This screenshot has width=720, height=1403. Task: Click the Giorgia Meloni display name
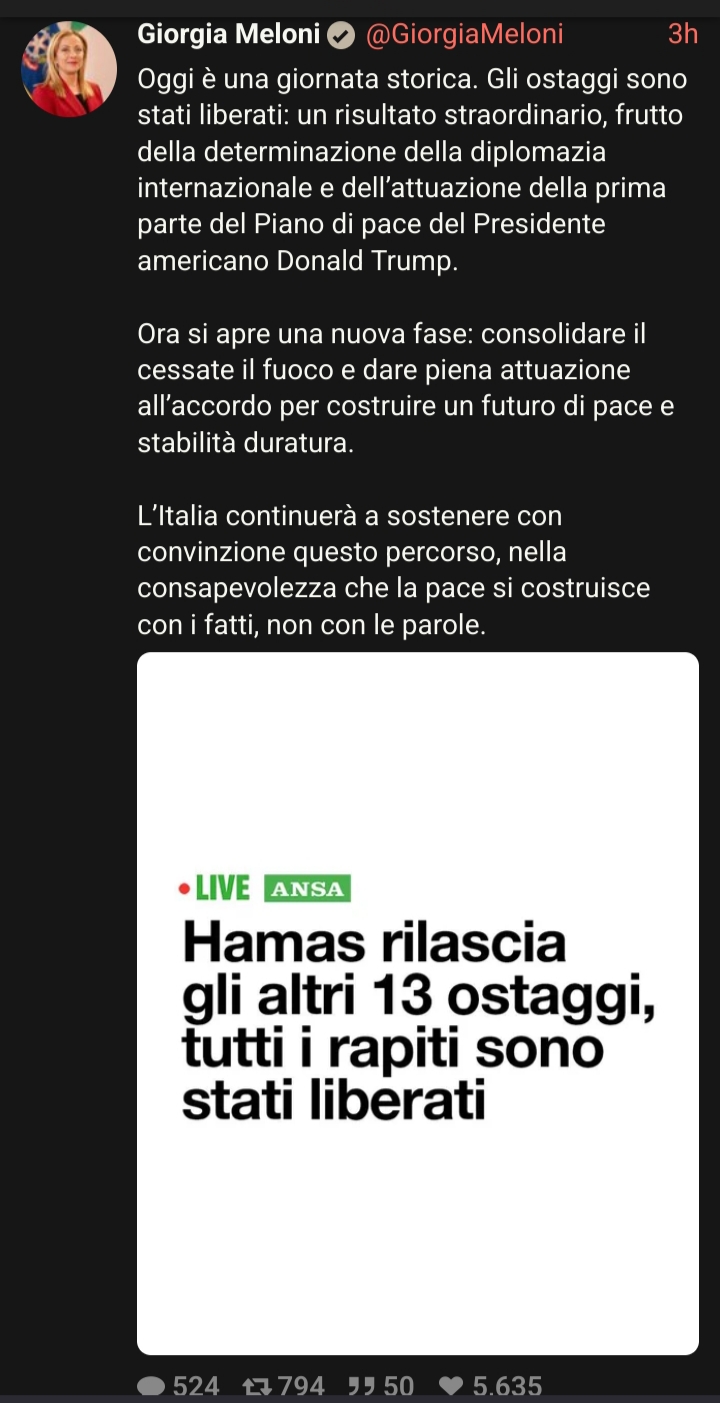tap(229, 34)
